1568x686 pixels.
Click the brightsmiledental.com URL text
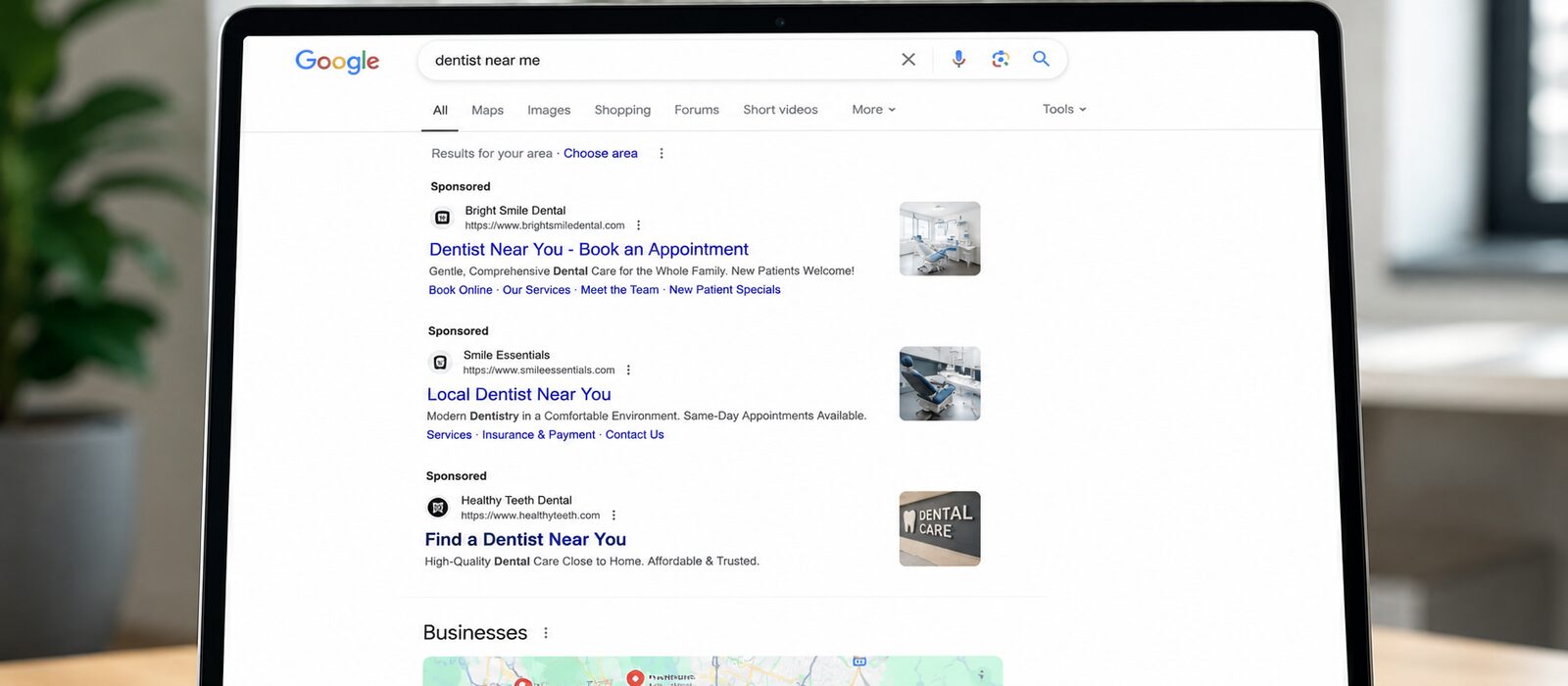tap(545, 225)
